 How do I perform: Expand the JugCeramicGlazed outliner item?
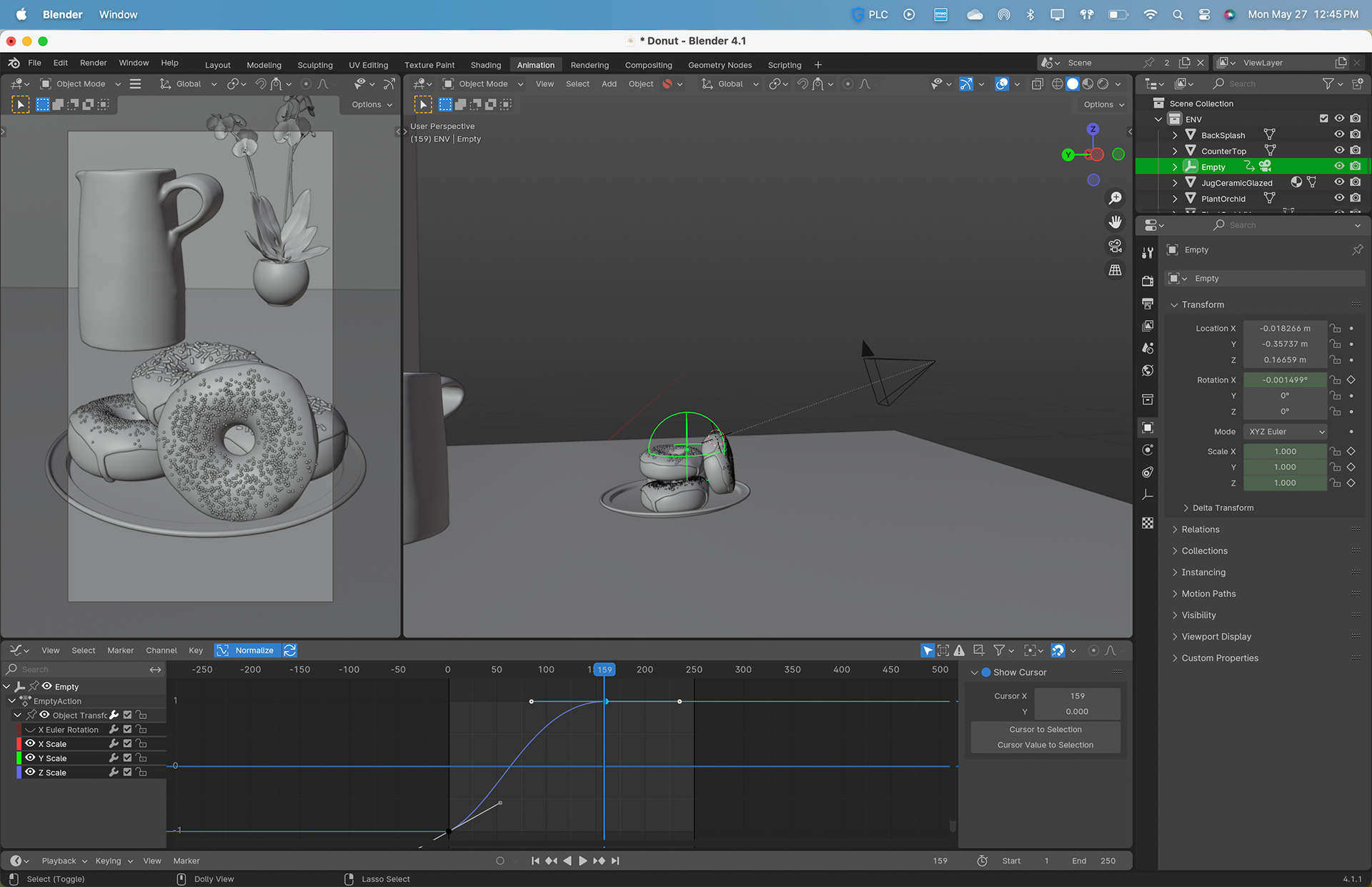(x=1175, y=183)
